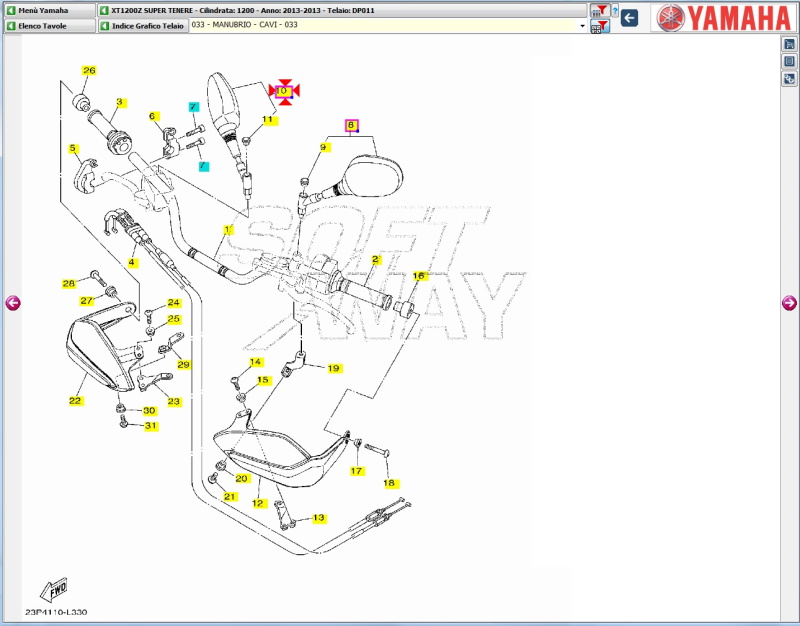Go to next diagram with right arrow
The height and width of the screenshot is (626, 800).
point(789,303)
